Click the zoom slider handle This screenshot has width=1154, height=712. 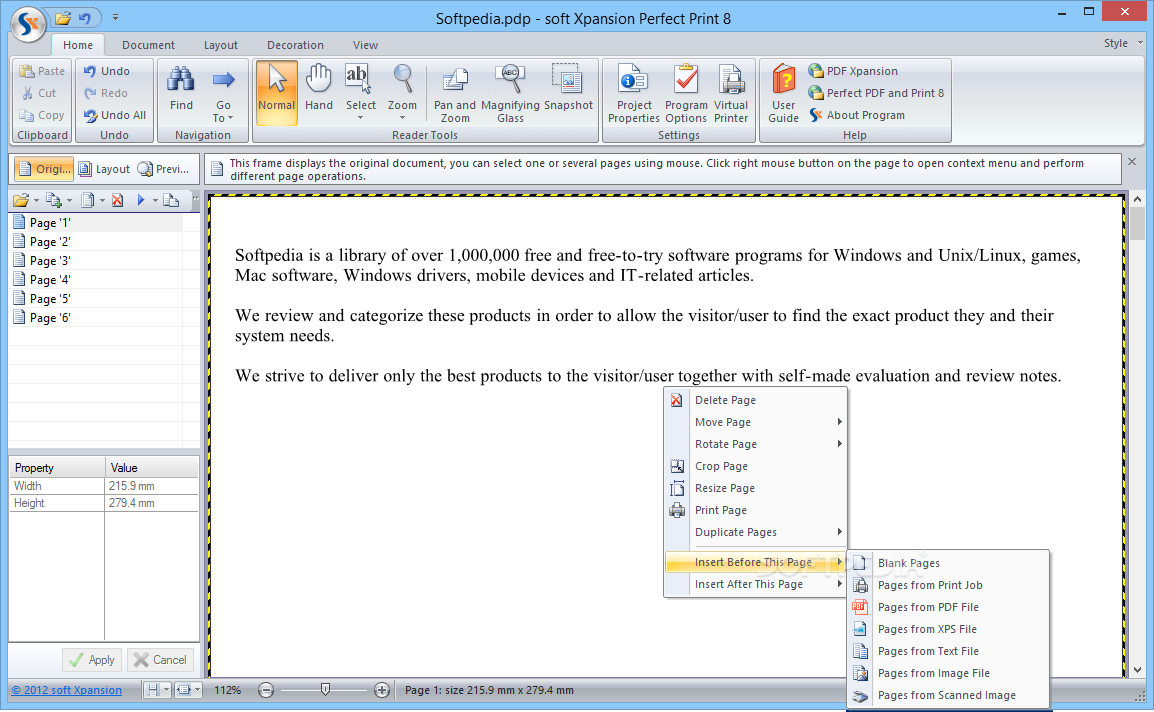[325, 690]
